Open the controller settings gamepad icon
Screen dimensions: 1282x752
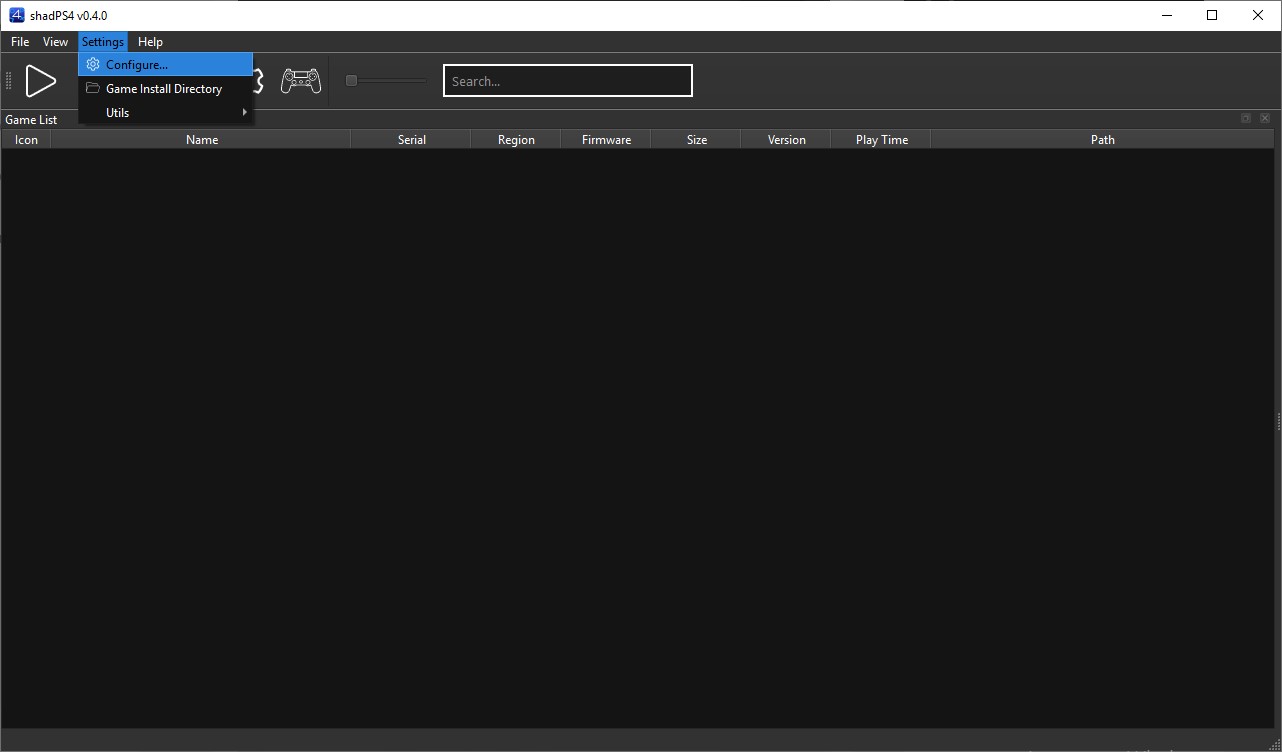click(x=300, y=81)
